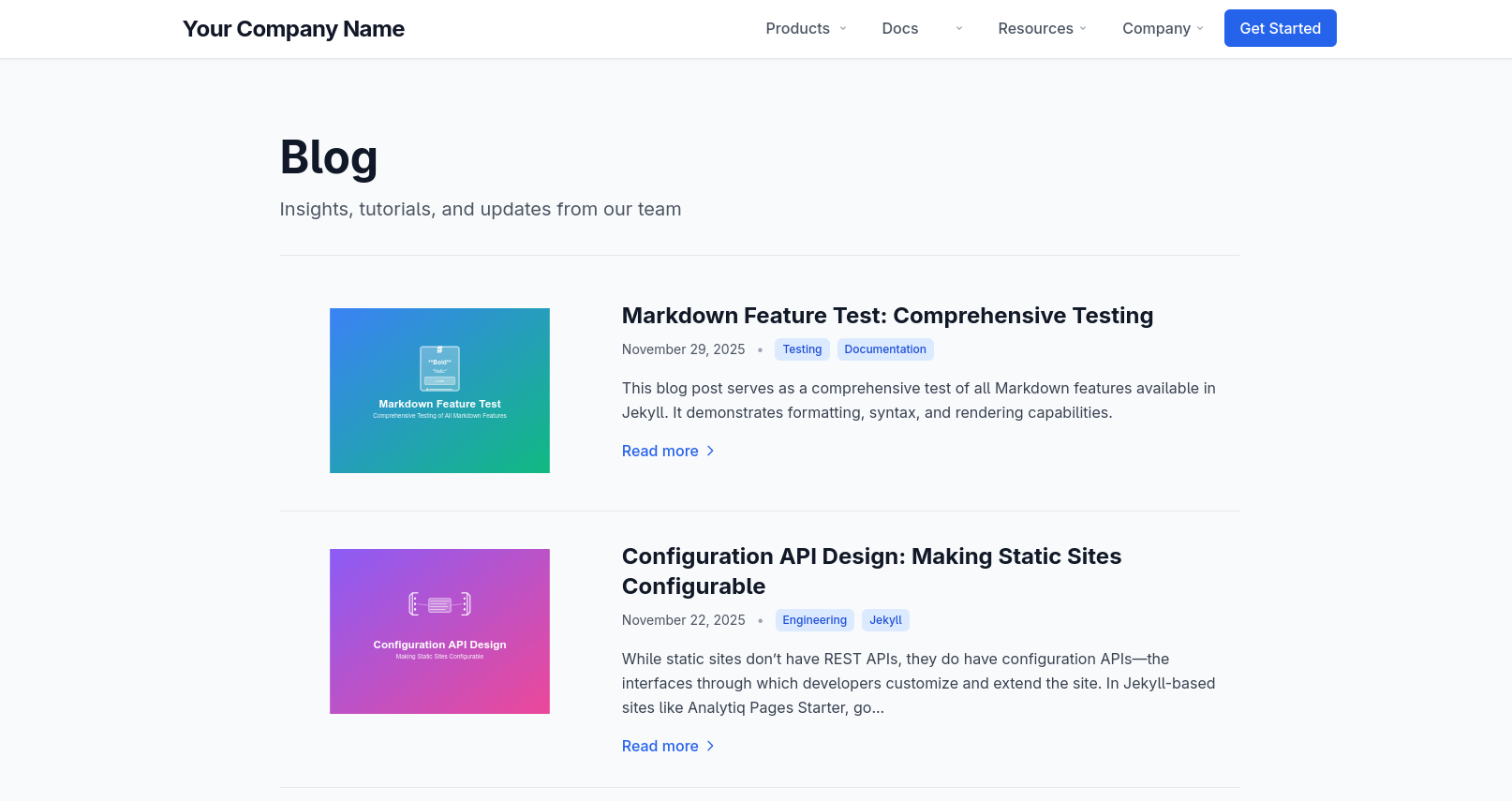Go to homepage via Your Company Name
1512x801 pixels.
(x=293, y=29)
